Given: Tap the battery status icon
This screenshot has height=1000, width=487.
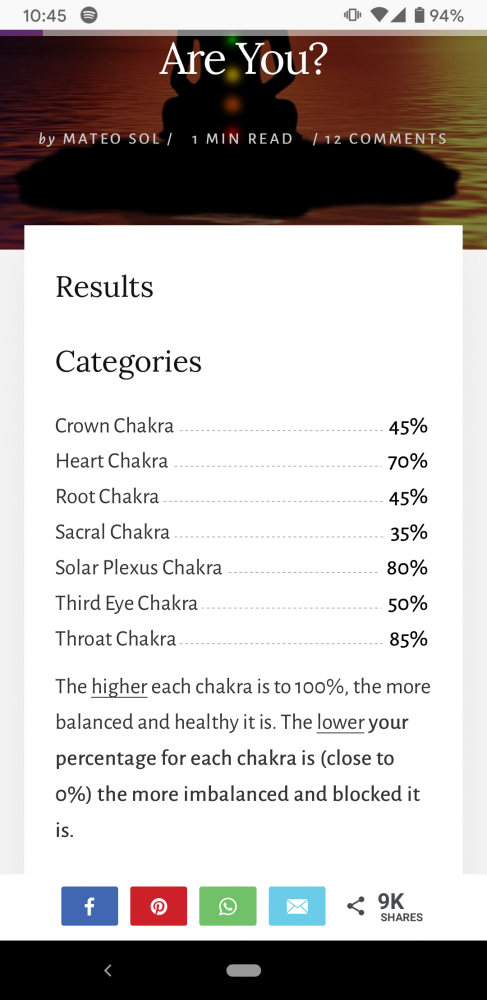Looking at the screenshot, I should pyautogui.click(x=419, y=15).
